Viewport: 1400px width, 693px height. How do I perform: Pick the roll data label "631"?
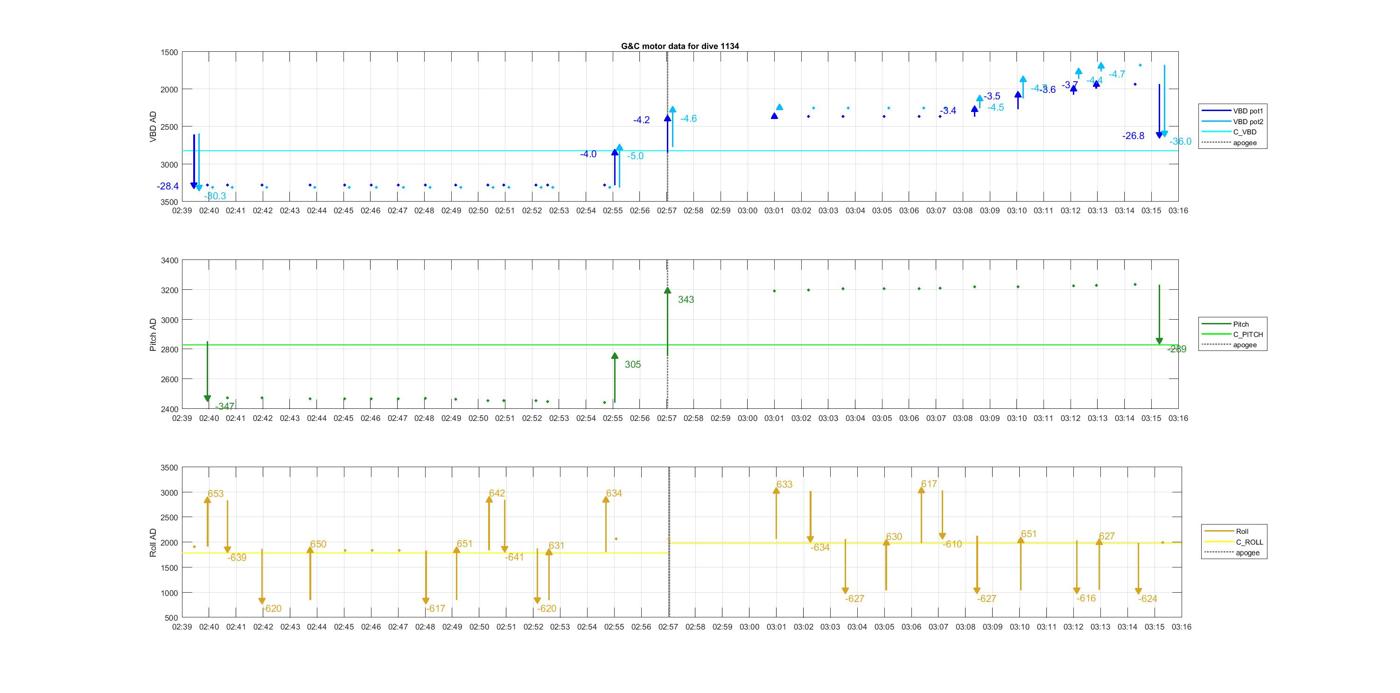[557, 545]
